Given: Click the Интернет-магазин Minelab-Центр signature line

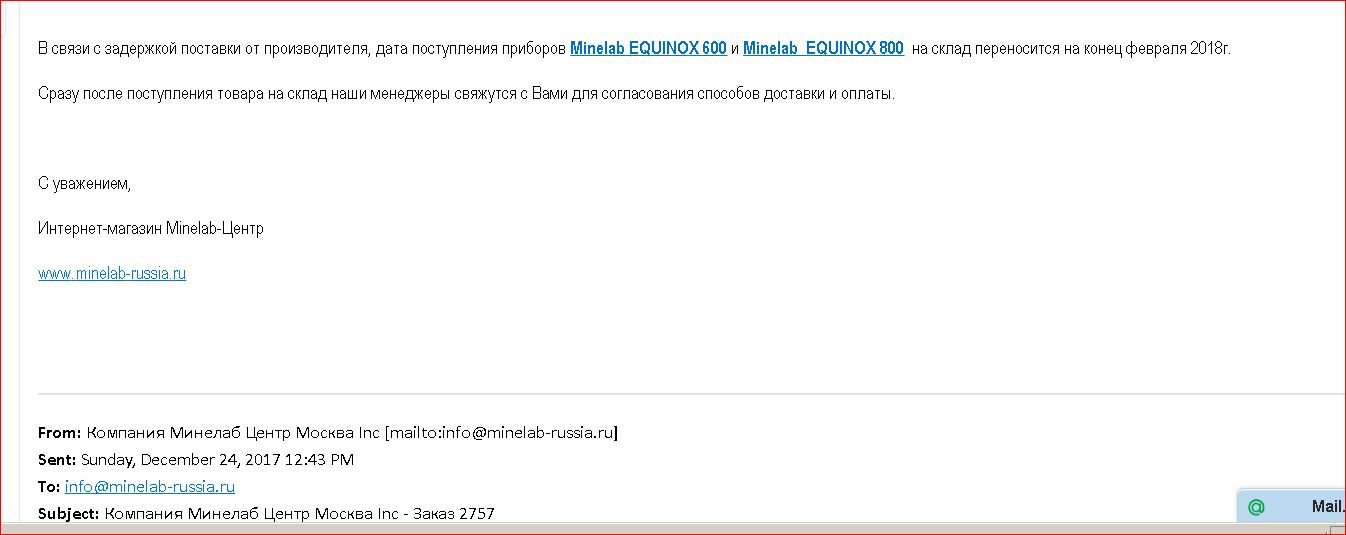Looking at the screenshot, I should click(151, 229).
